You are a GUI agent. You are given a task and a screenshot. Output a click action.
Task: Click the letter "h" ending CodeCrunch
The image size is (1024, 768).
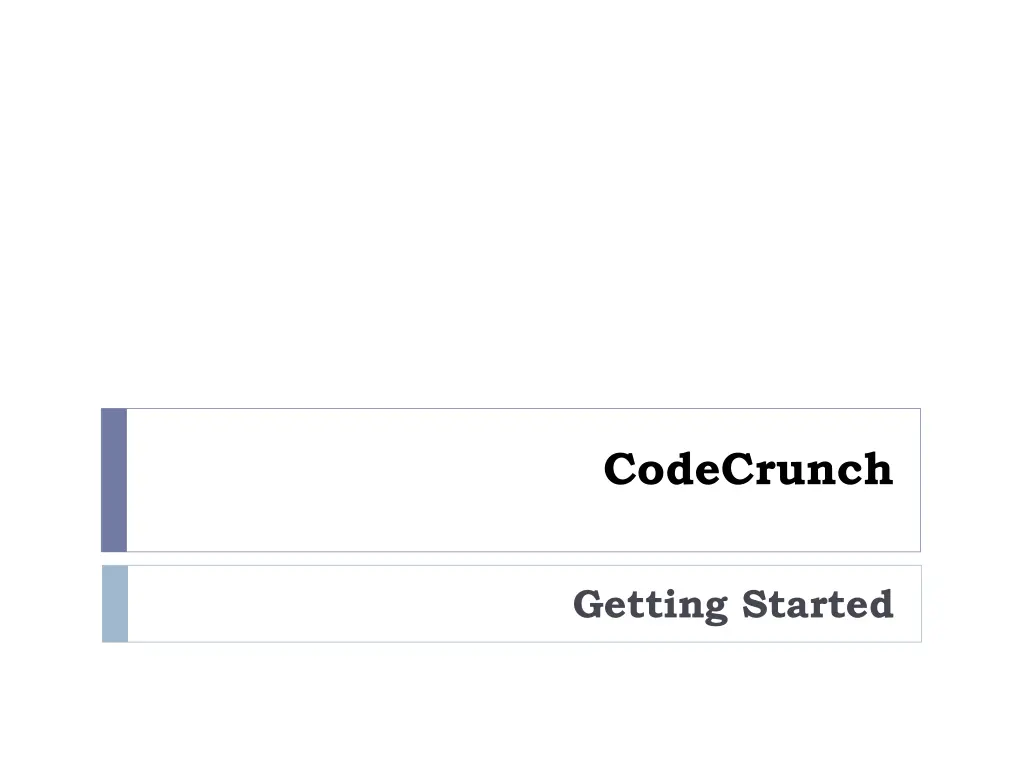click(x=878, y=469)
